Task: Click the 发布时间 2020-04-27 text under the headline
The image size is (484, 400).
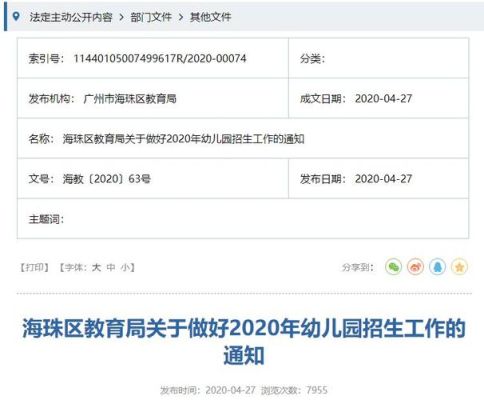Action: [208, 390]
